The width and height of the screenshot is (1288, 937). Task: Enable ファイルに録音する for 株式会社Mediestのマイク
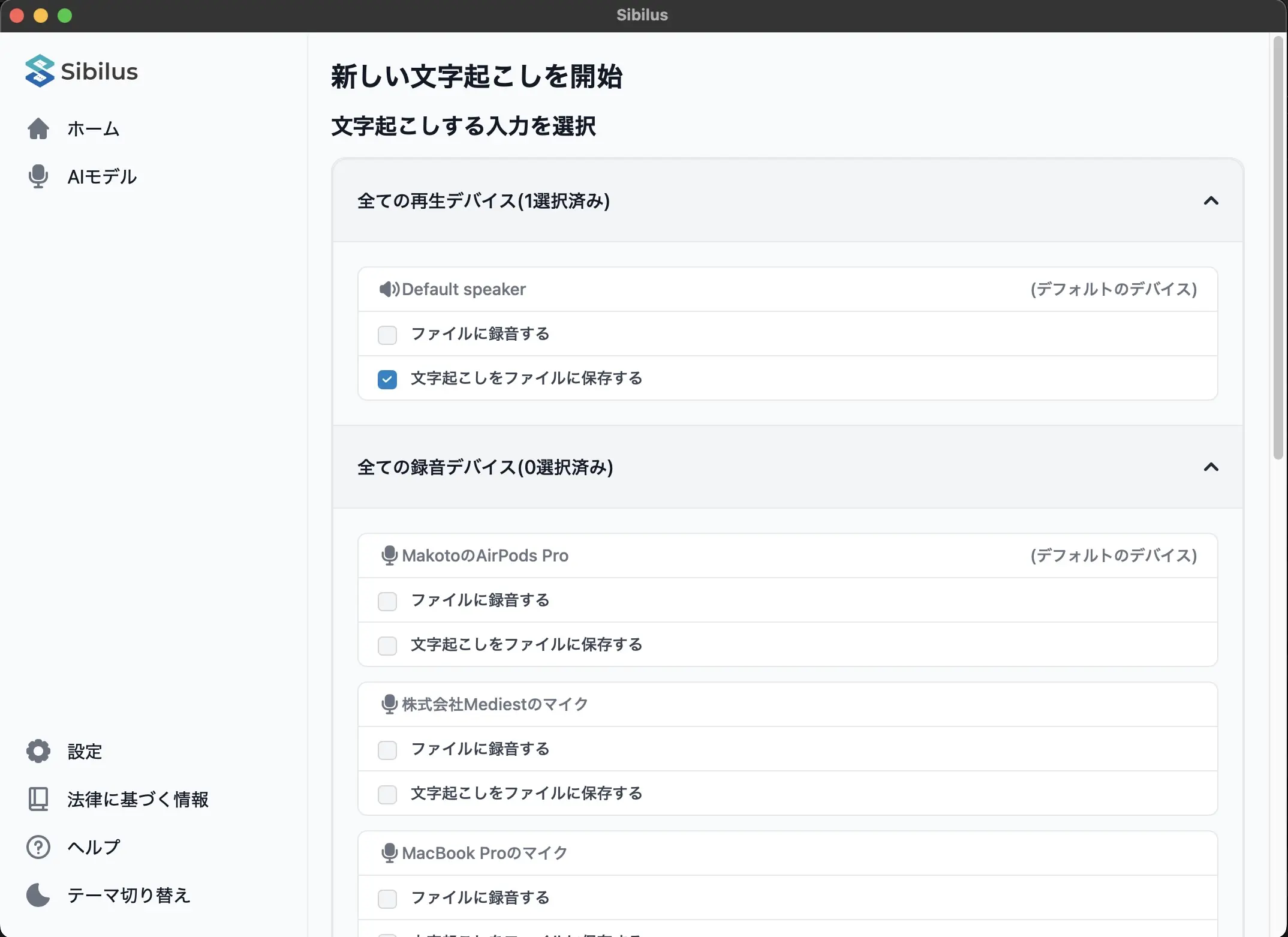[387, 750]
